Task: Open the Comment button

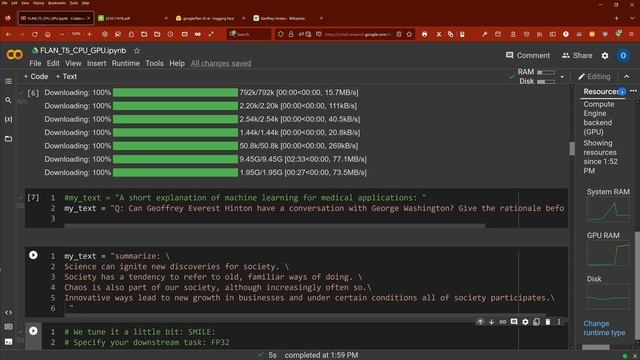Action: [528, 56]
